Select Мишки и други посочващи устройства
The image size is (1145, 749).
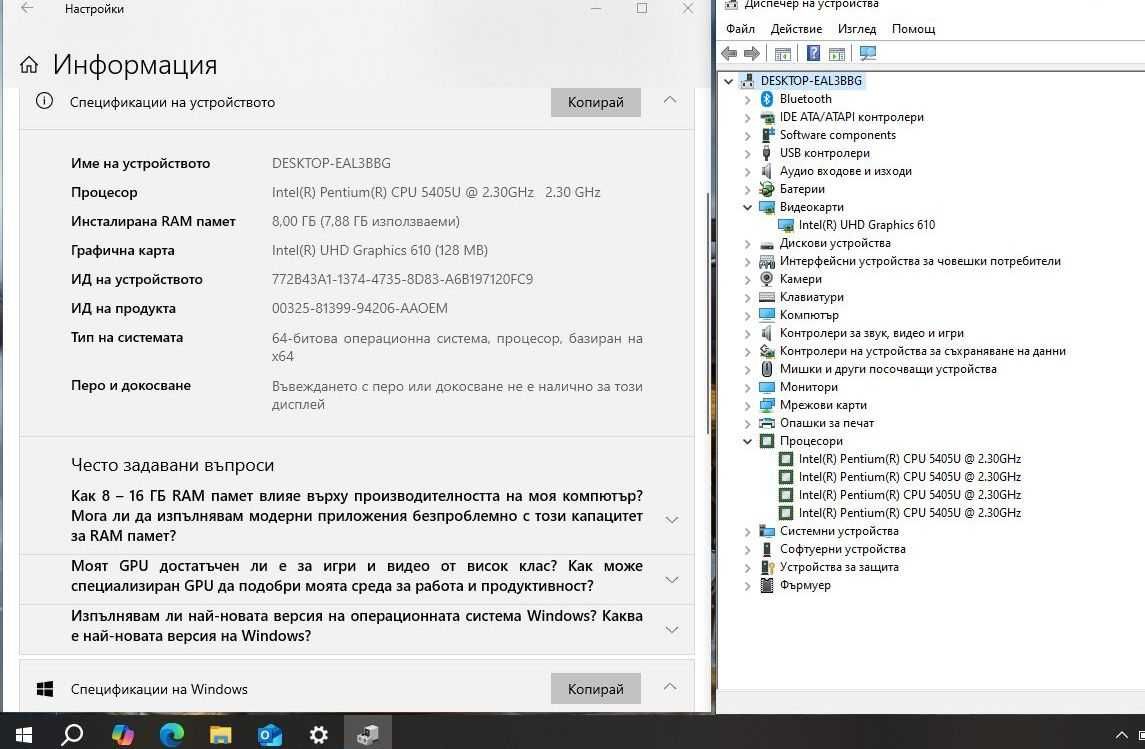click(888, 369)
